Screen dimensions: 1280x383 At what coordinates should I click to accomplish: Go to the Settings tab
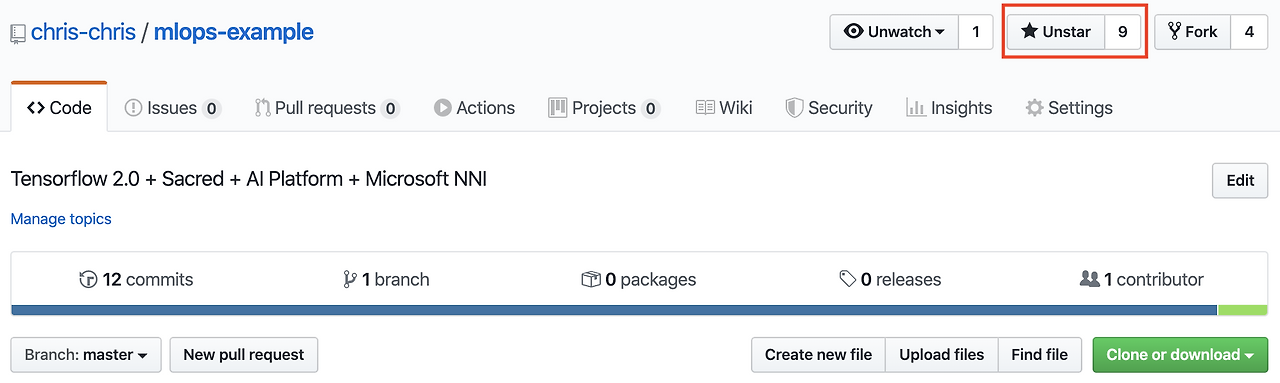(1069, 108)
